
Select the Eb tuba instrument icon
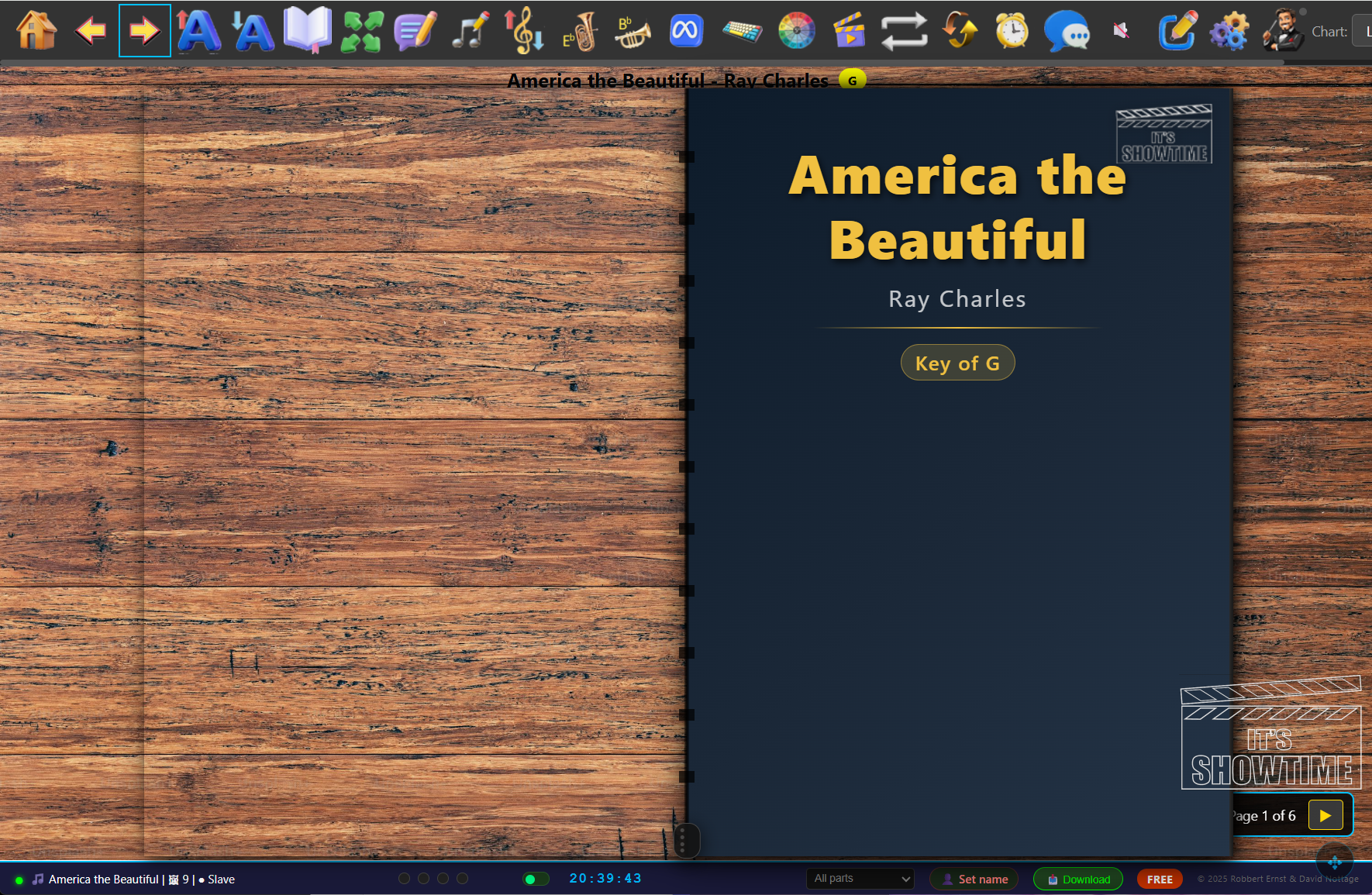579,31
